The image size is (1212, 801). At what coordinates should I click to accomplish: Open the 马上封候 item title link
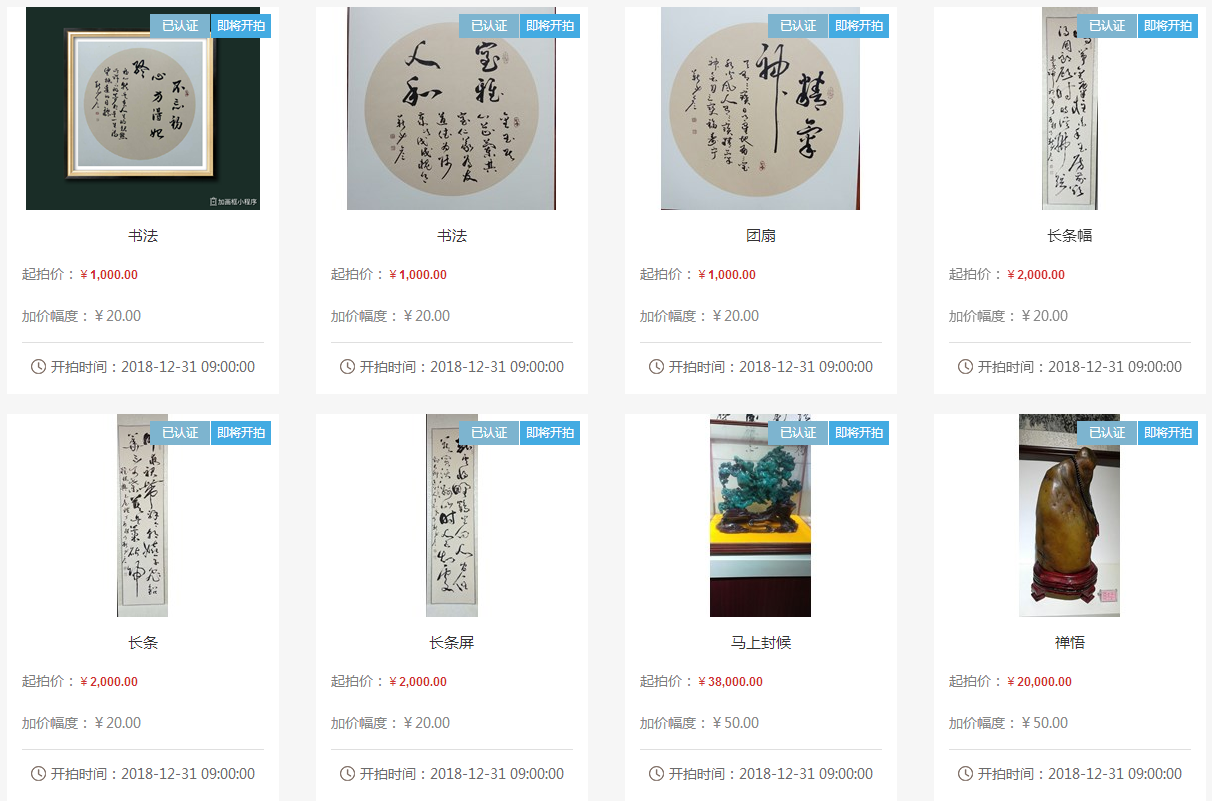[760, 642]
